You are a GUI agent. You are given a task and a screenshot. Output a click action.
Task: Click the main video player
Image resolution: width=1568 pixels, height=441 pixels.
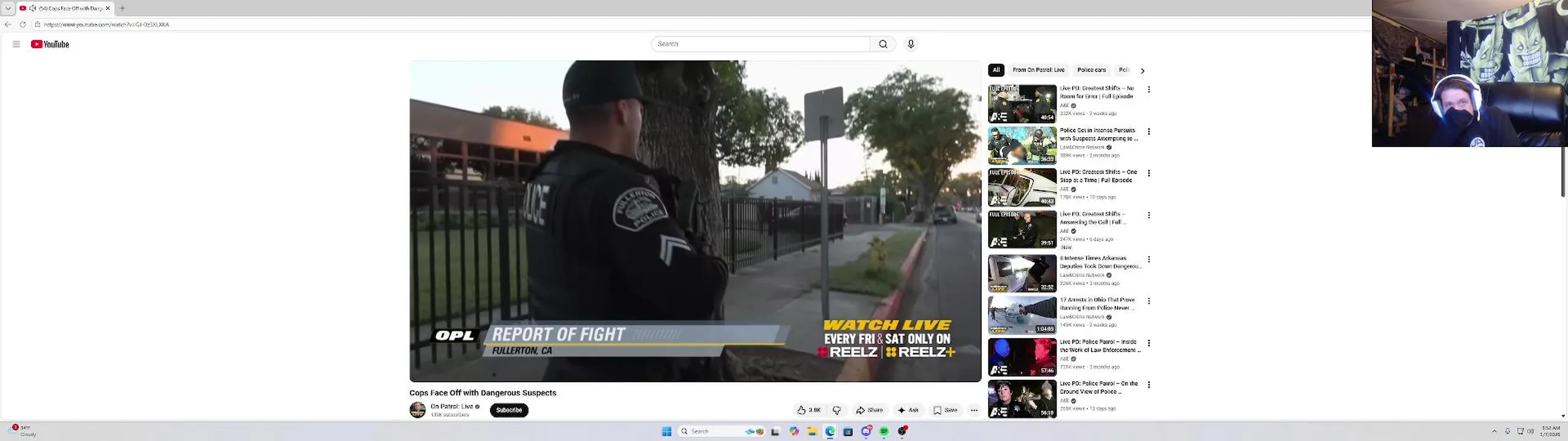click(695, 221)
